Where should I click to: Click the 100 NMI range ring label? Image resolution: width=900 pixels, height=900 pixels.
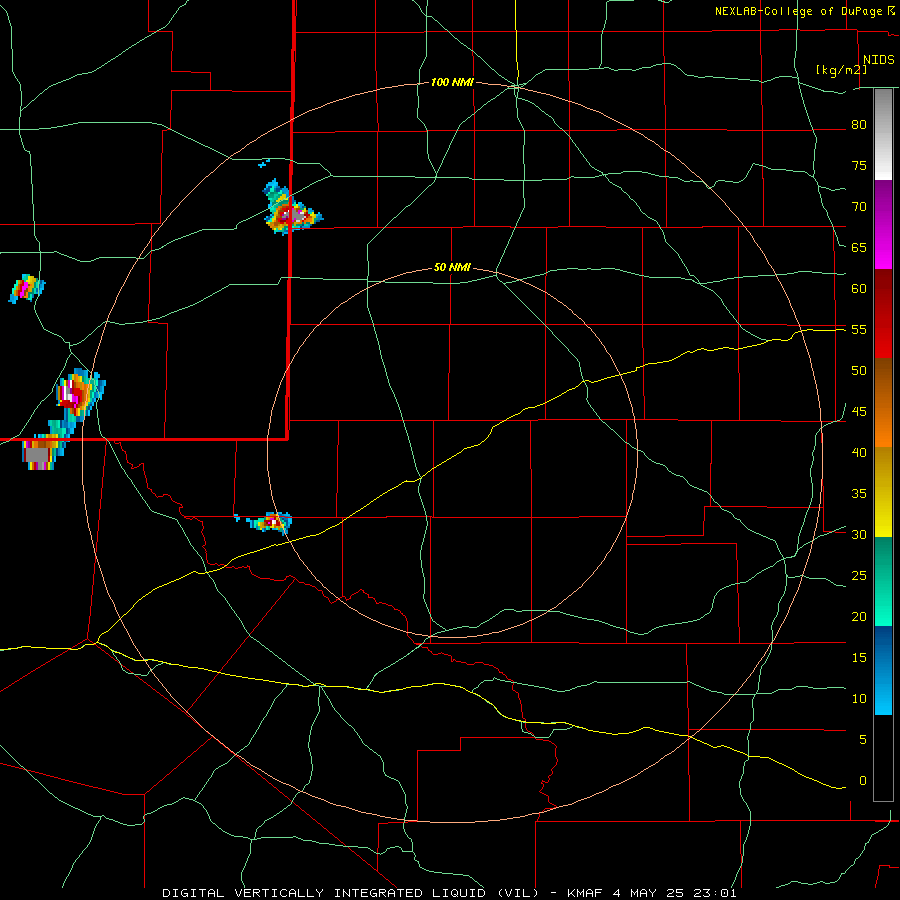coord(452,83)
